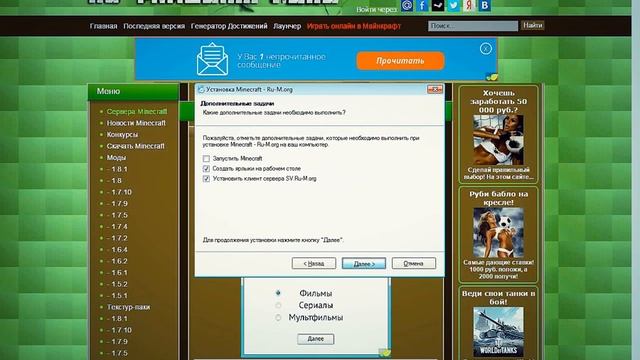
Task: Open Конкурсы in sidebar menu
Action: 122,134
